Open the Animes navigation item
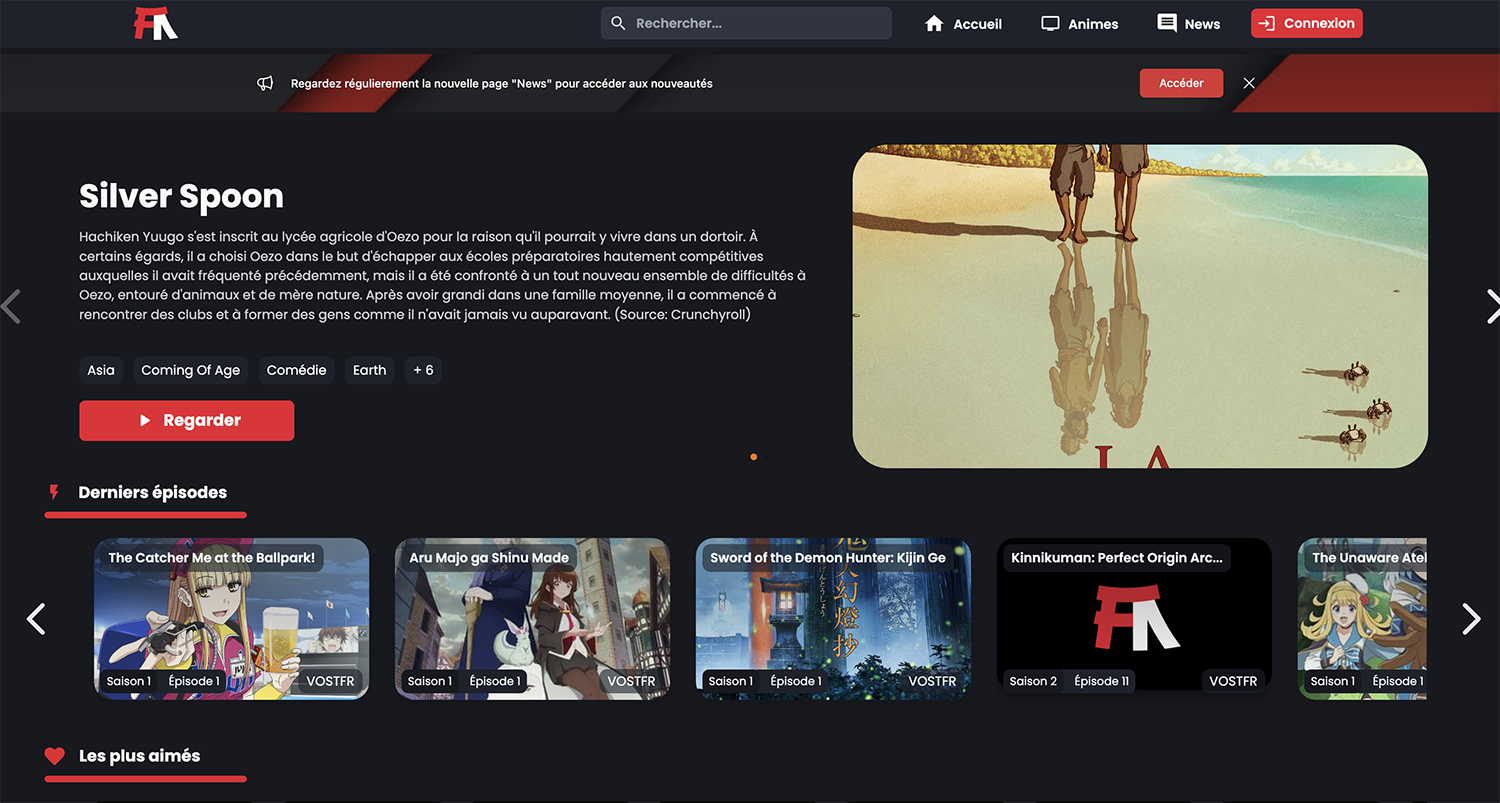The height and width of the screenshot is (803, 1500). 1080,23
